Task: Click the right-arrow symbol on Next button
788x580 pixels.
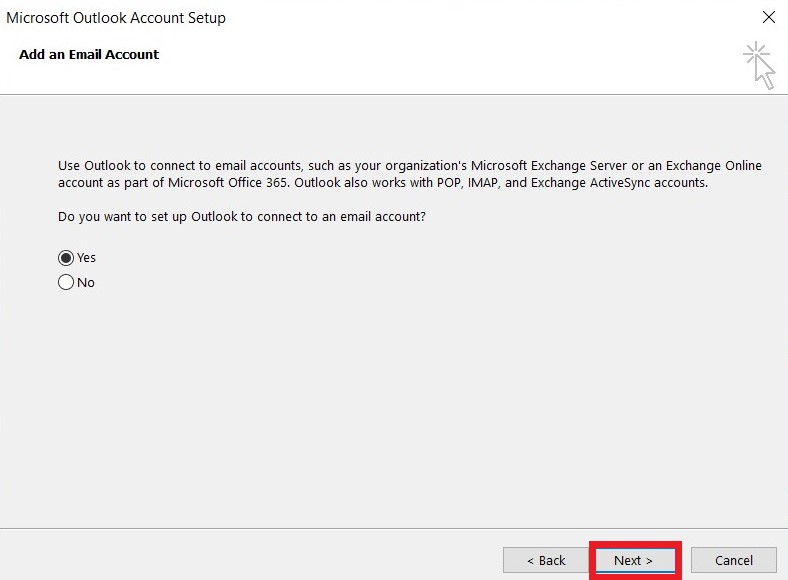Action: coord(649,561)
